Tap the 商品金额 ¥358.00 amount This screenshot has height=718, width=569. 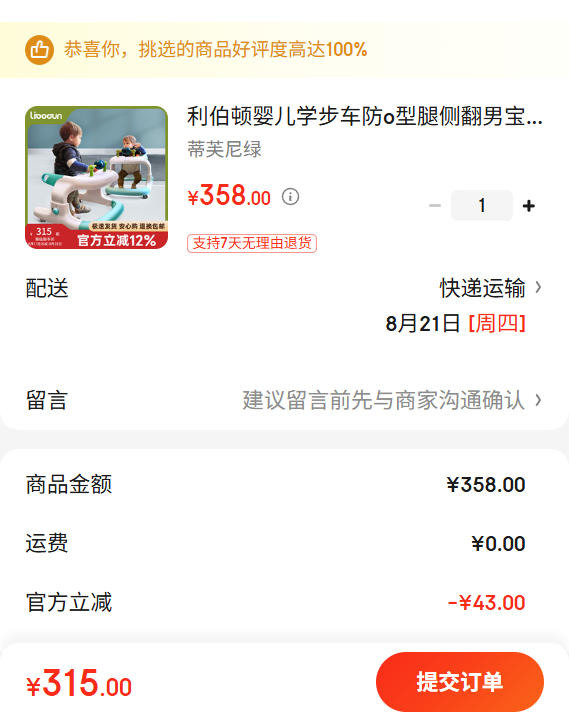click(x=486, y=485)
